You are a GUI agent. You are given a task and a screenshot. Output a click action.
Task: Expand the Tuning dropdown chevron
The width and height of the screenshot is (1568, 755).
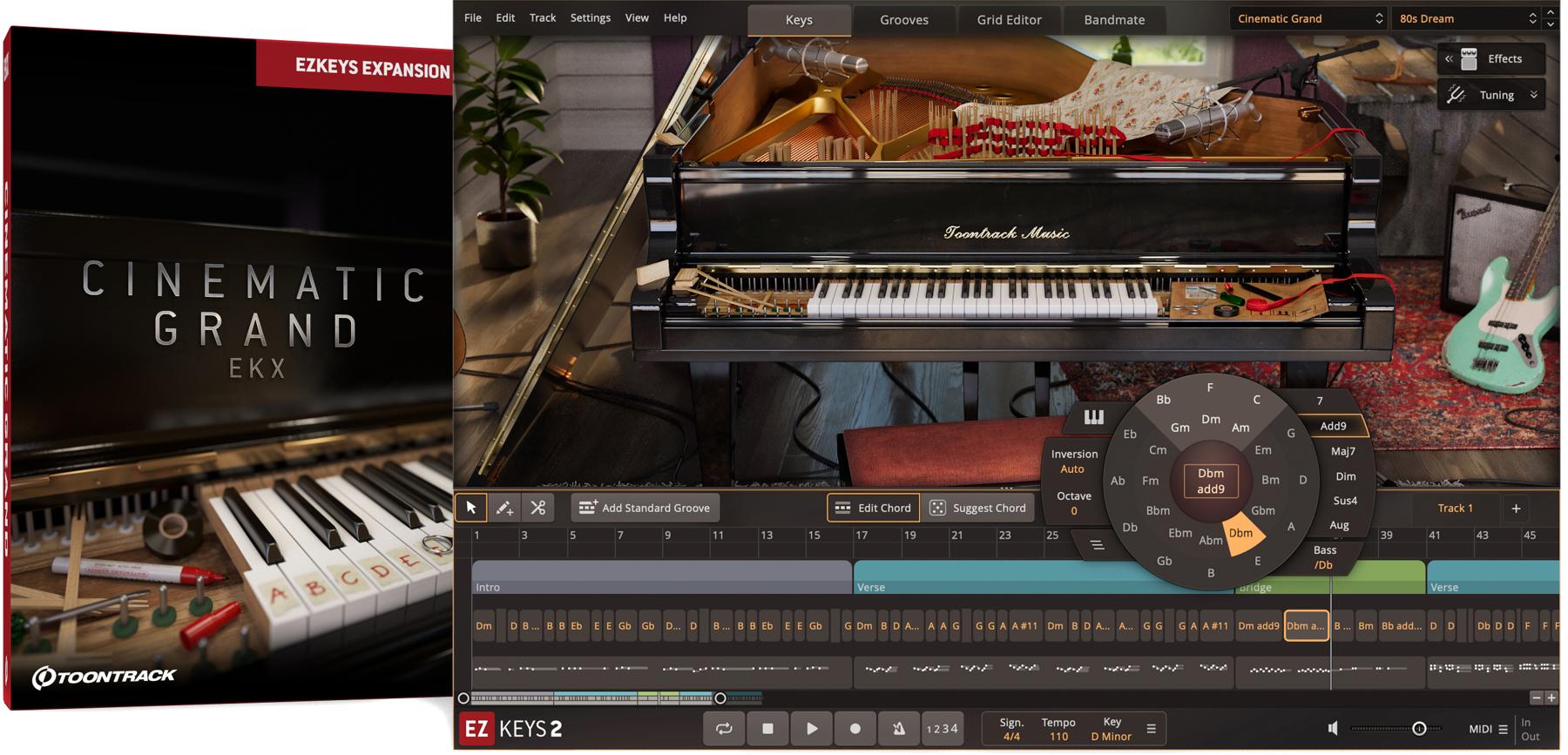point(1534,95)
